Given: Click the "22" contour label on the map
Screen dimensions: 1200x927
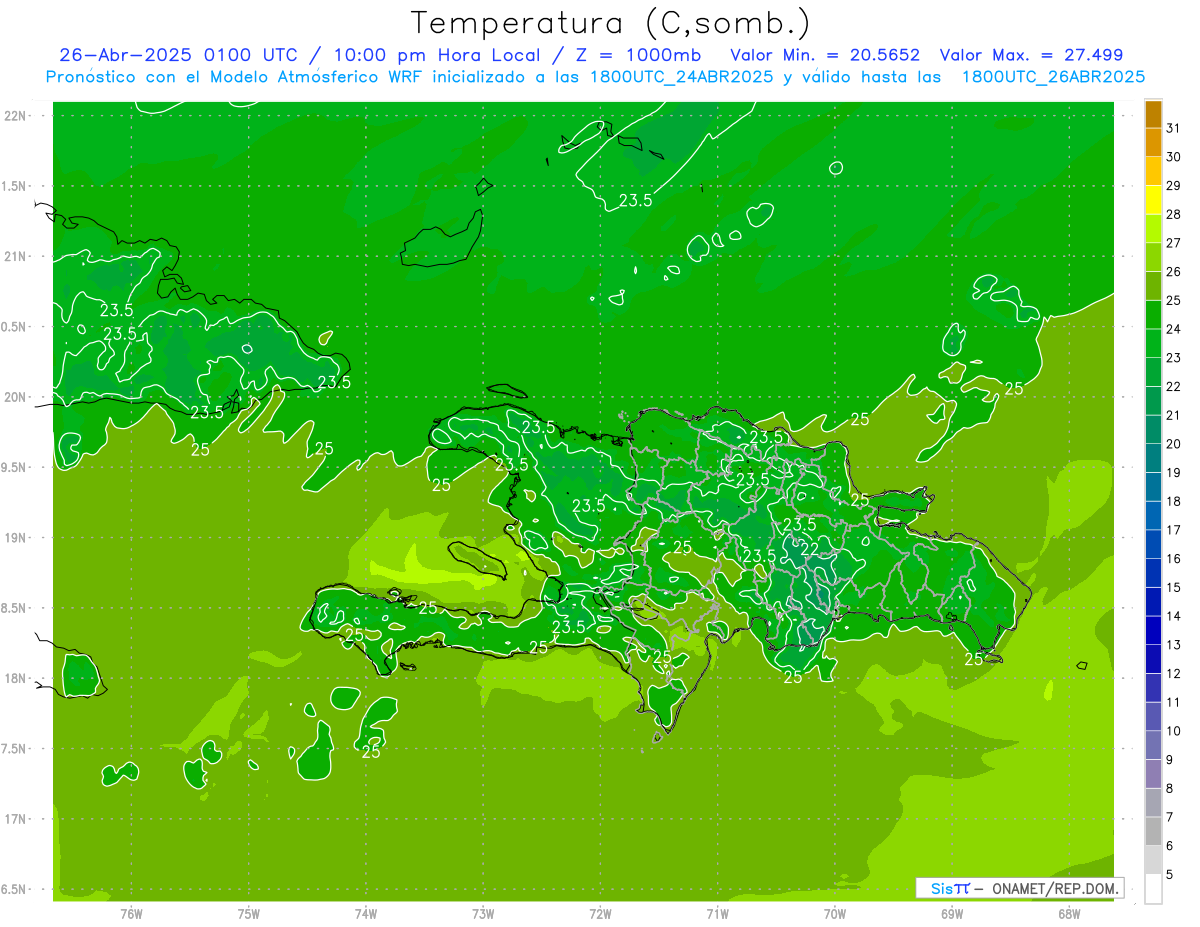Looking at the screenshot, I should coord(810,549).
